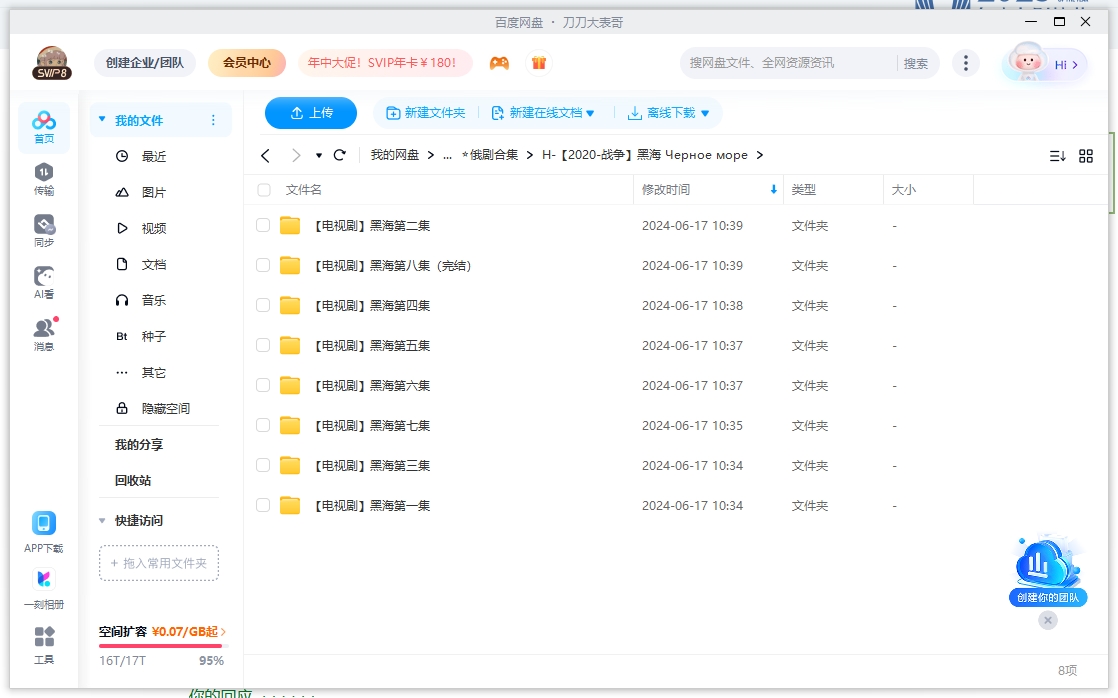The height and width of the screenshot is (698, 1118).
Task: Click the 新建文件夹 button
Action: point(426,113)
